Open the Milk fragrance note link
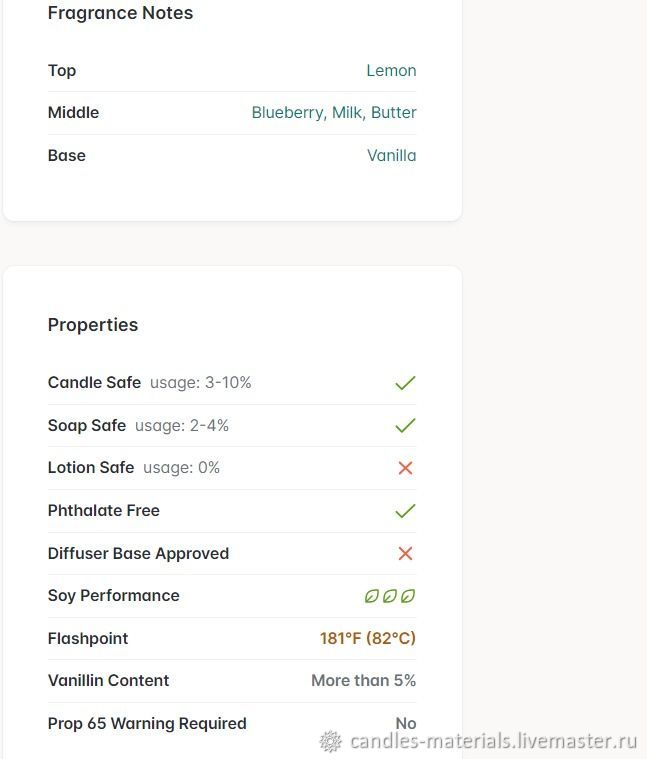This screenshot has width=647, height=759. (348, 113)
